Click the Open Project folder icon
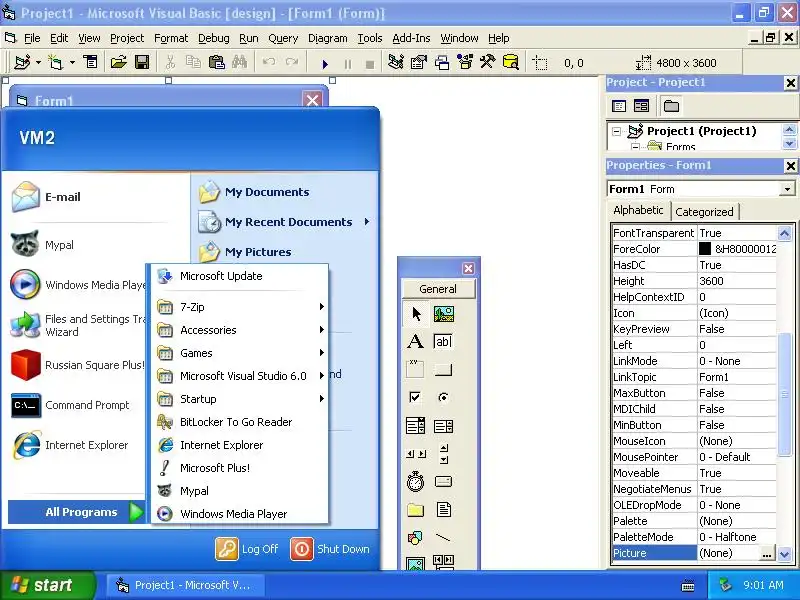Screen dimensions: 800x600 [x=118, y=63]
